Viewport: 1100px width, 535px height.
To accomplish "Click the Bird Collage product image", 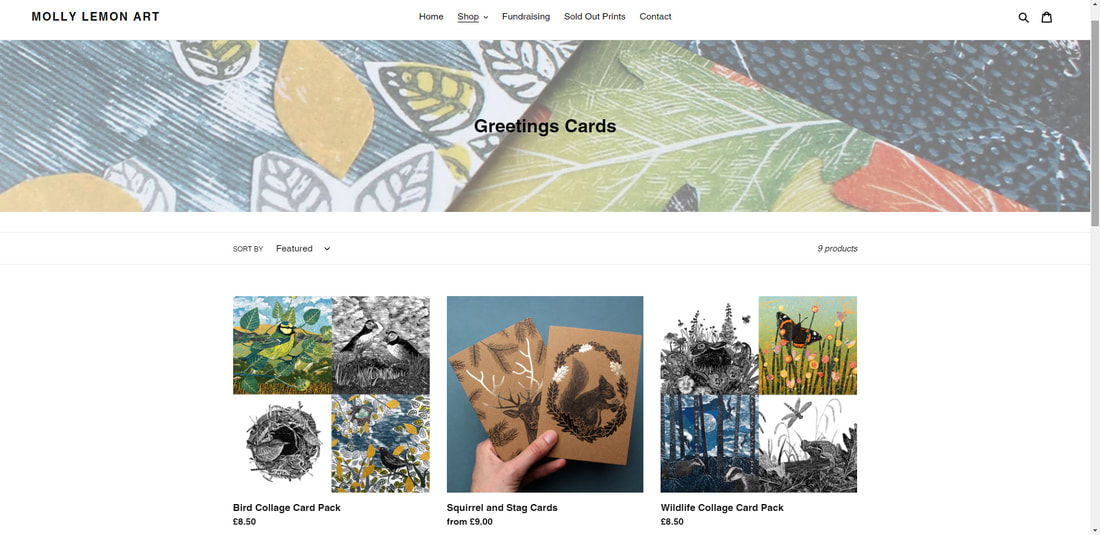I will point(331,394).
